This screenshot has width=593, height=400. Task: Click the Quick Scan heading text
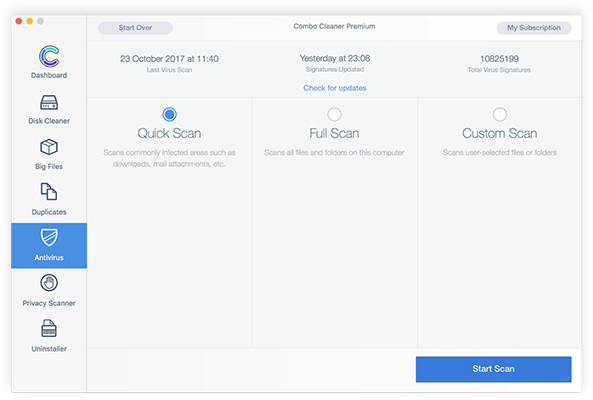pos(169,133)
